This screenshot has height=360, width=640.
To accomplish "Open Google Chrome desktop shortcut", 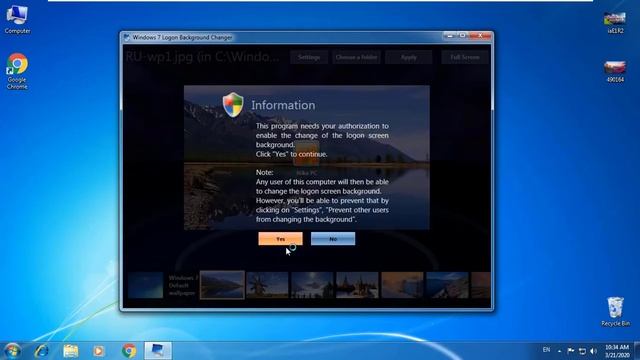I will (x=17, y=71).
